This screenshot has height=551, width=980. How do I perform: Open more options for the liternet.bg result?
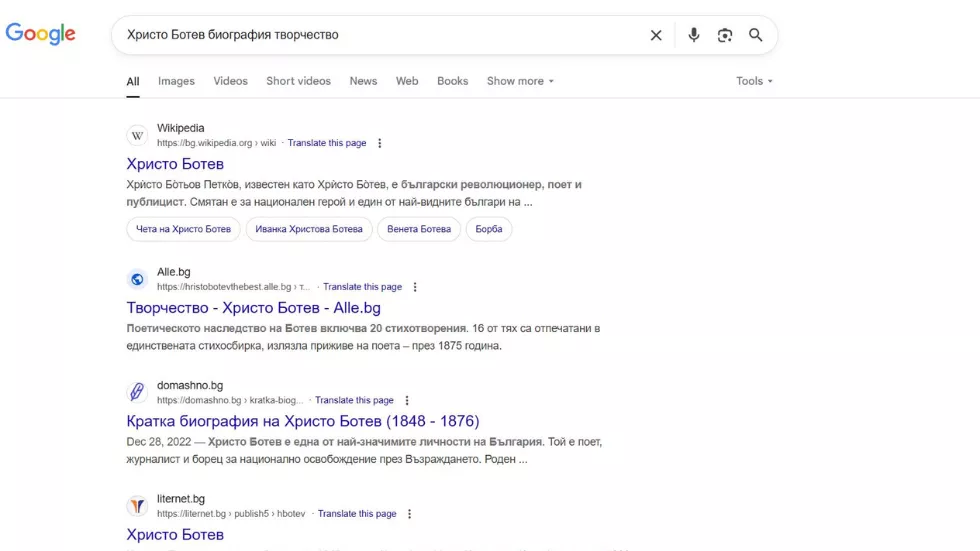coord(409,514)
